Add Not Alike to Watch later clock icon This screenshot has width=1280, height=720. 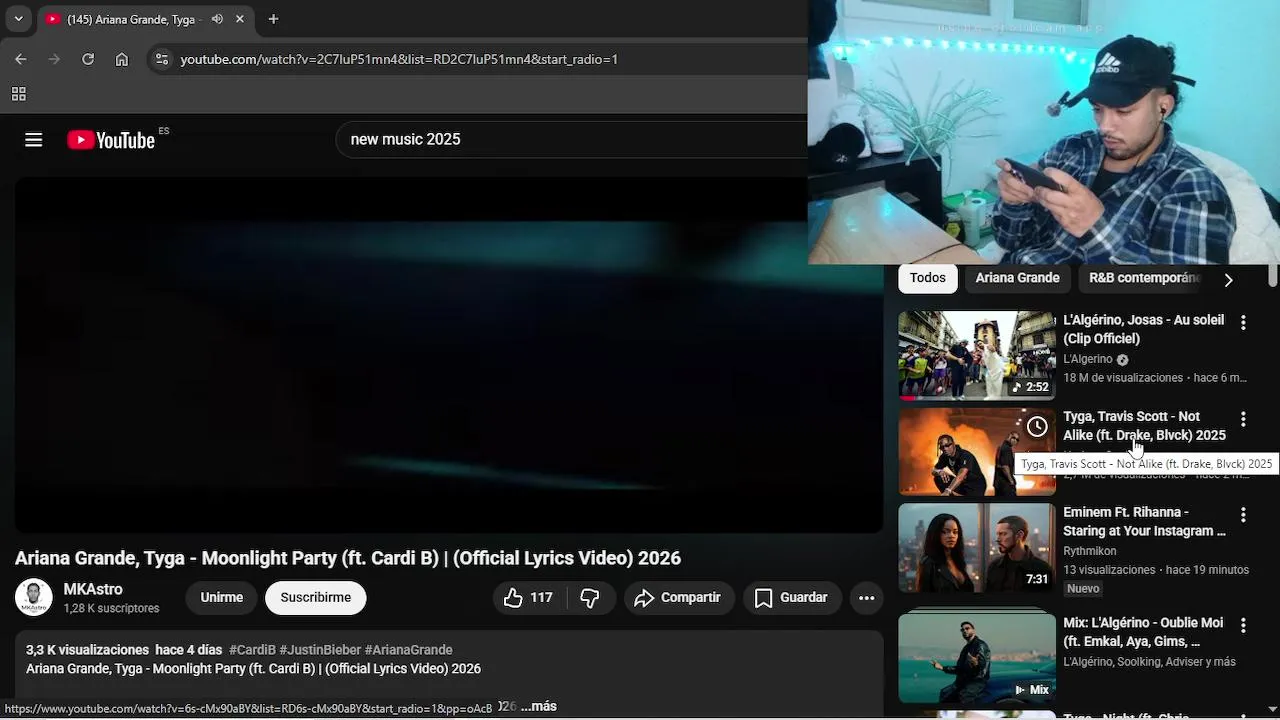click(x=1037, y=427)
